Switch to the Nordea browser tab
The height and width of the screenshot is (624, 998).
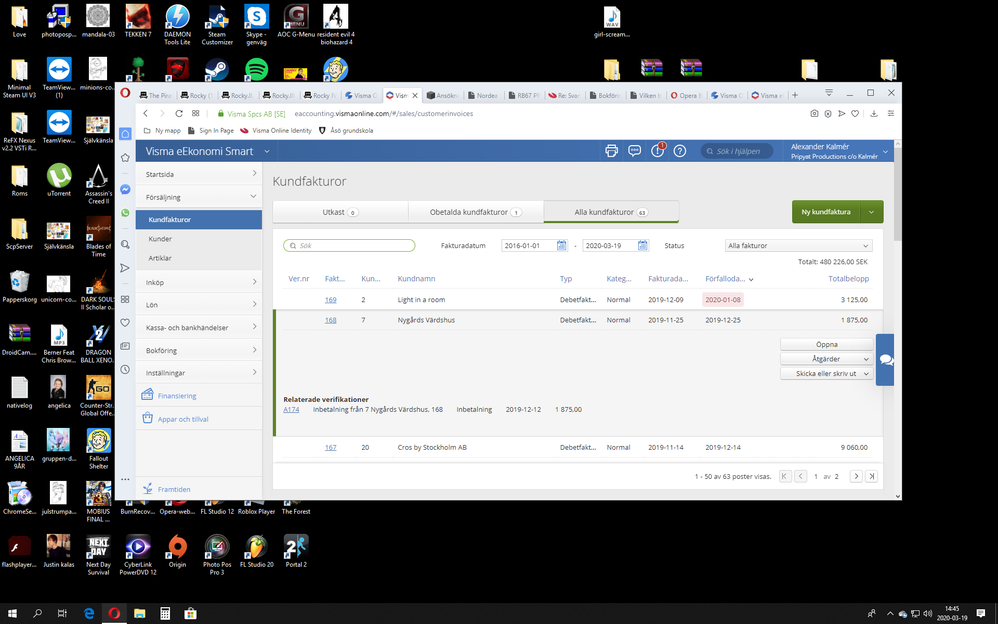click(x=483, y=96)
